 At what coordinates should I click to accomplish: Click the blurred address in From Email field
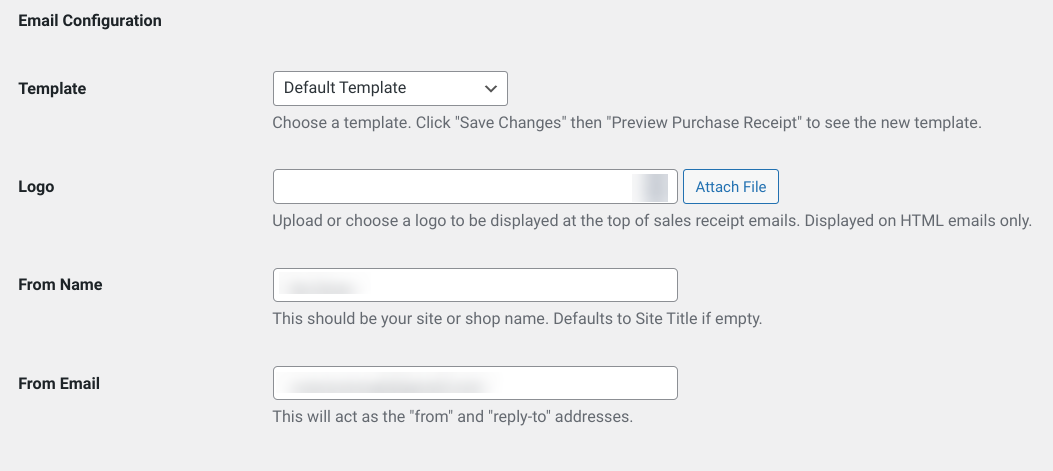[390, 385]
